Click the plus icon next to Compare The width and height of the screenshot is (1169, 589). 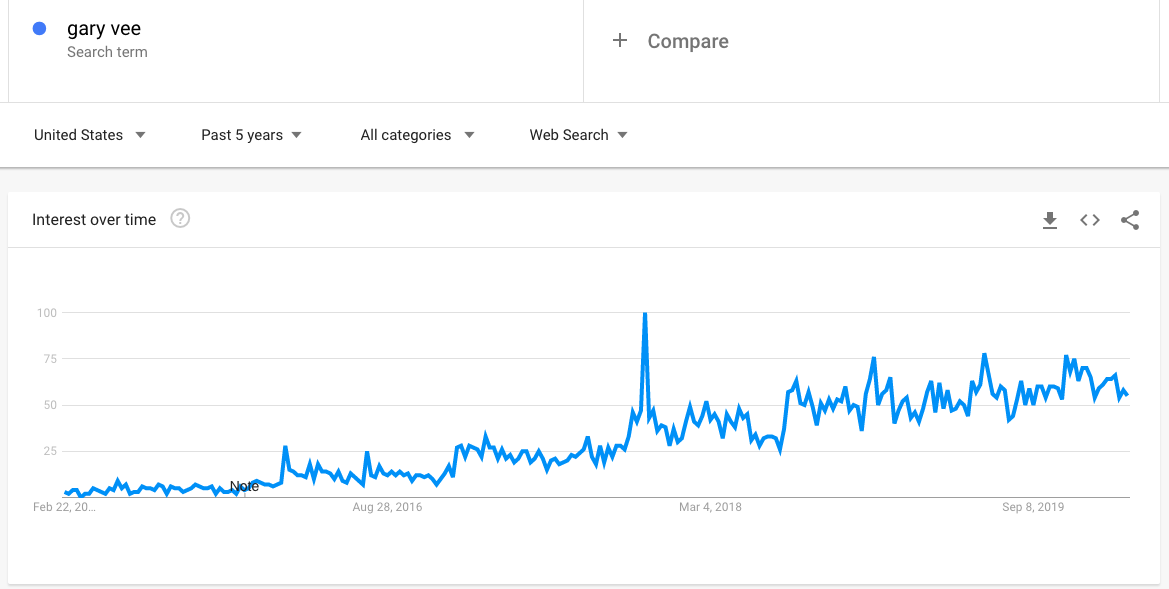coord(620,41)
